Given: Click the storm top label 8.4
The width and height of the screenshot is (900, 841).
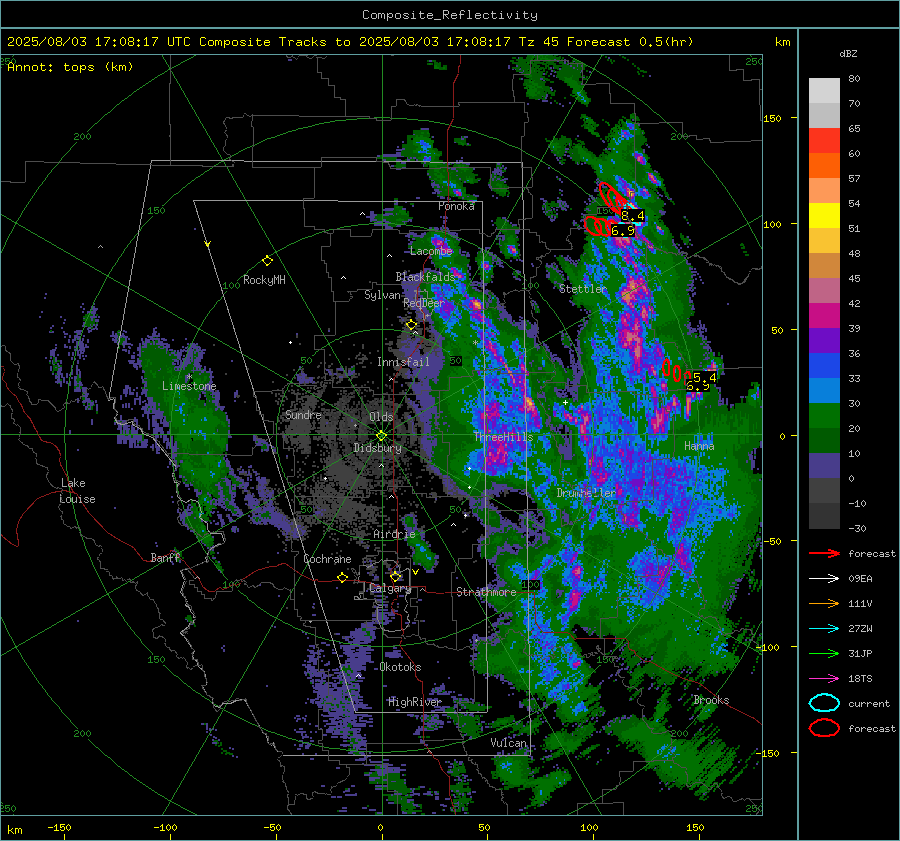Looking at the screenshot, I should coord(633,216).
